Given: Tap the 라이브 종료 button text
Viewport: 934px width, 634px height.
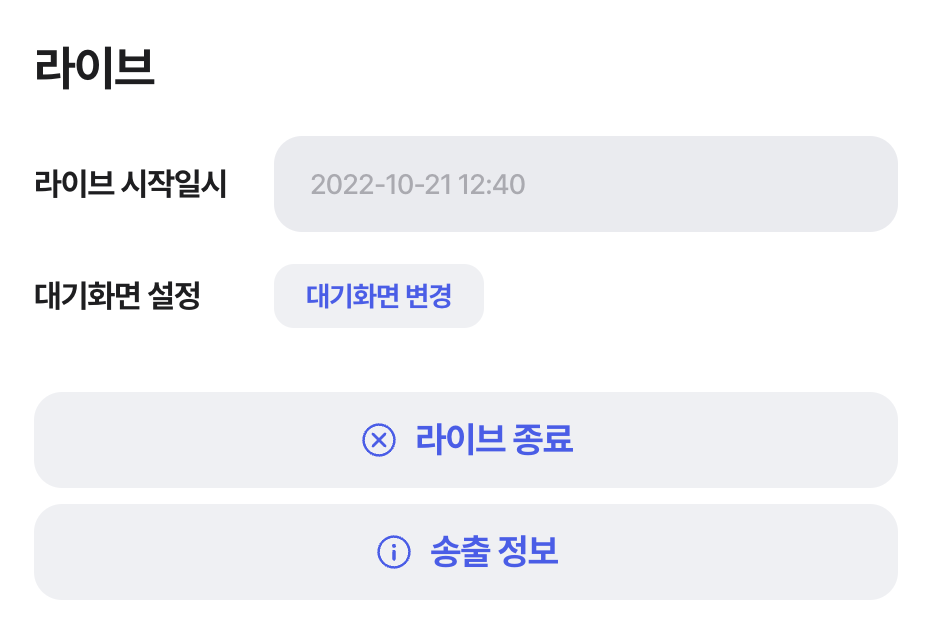Looking at the screenshot, I should tap(494, 440).
